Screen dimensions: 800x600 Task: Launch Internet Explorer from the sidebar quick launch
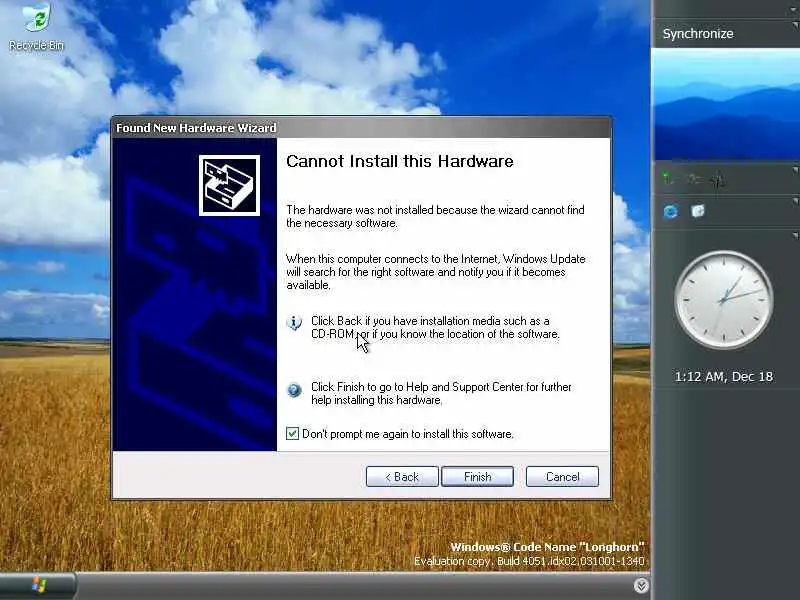click(x=670, y=211)
